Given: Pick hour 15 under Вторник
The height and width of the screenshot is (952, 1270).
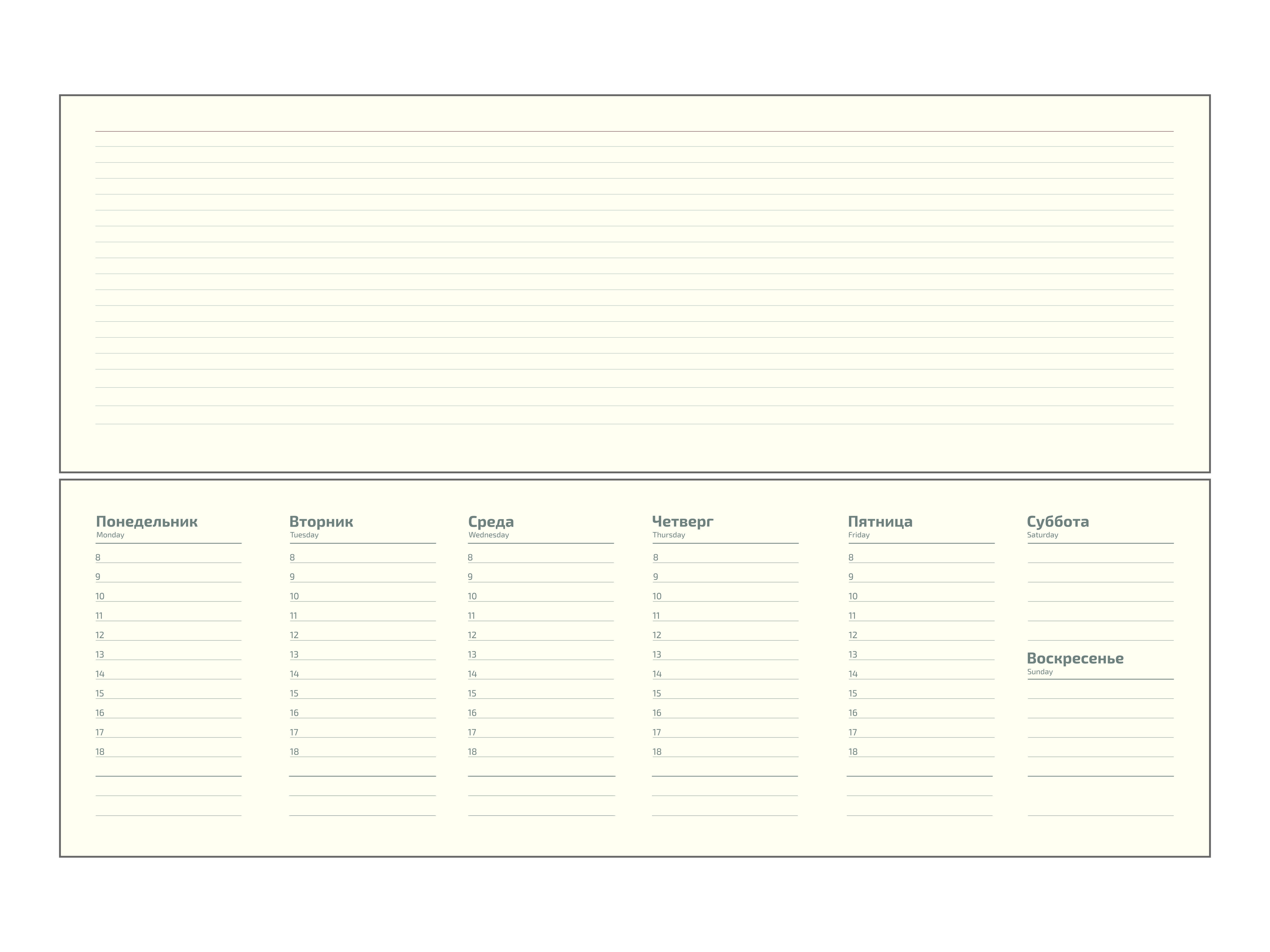Looking at the screenshot, I should pos(294,694).
